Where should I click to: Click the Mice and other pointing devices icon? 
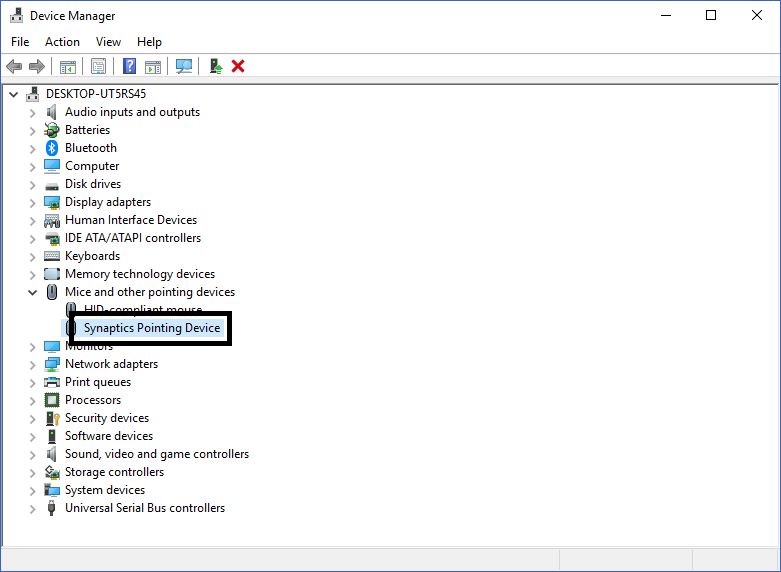click(x=52, y=292)
